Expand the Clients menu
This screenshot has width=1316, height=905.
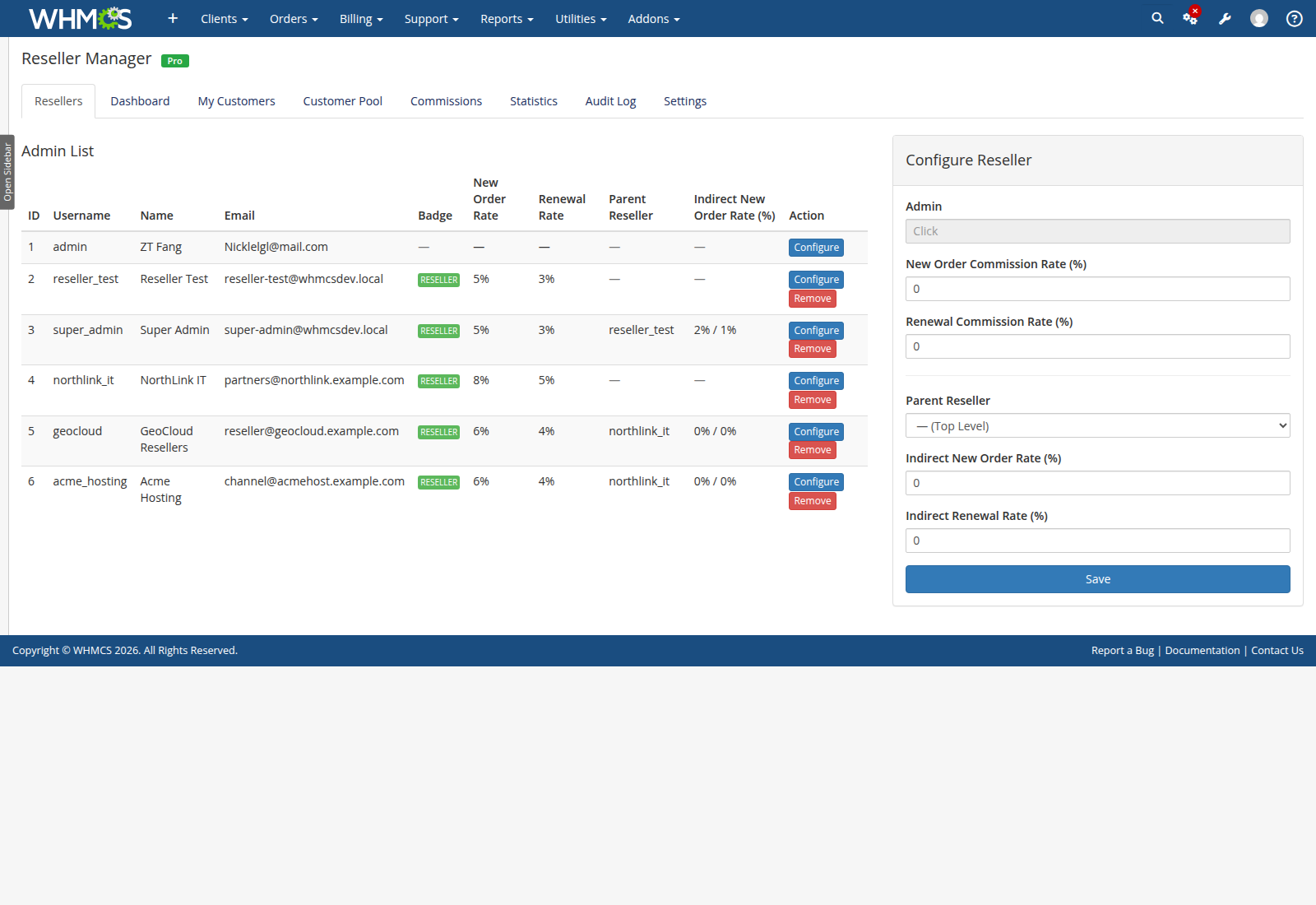(225, 19)
